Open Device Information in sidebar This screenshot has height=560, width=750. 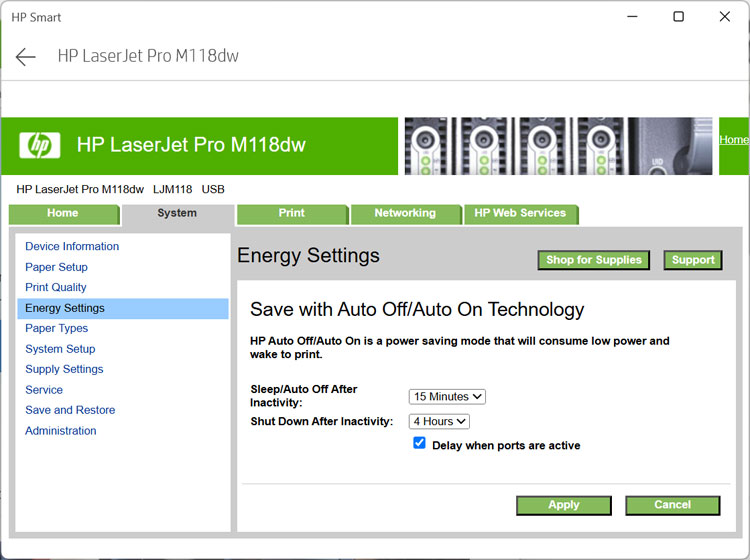(x=72, y=246)
